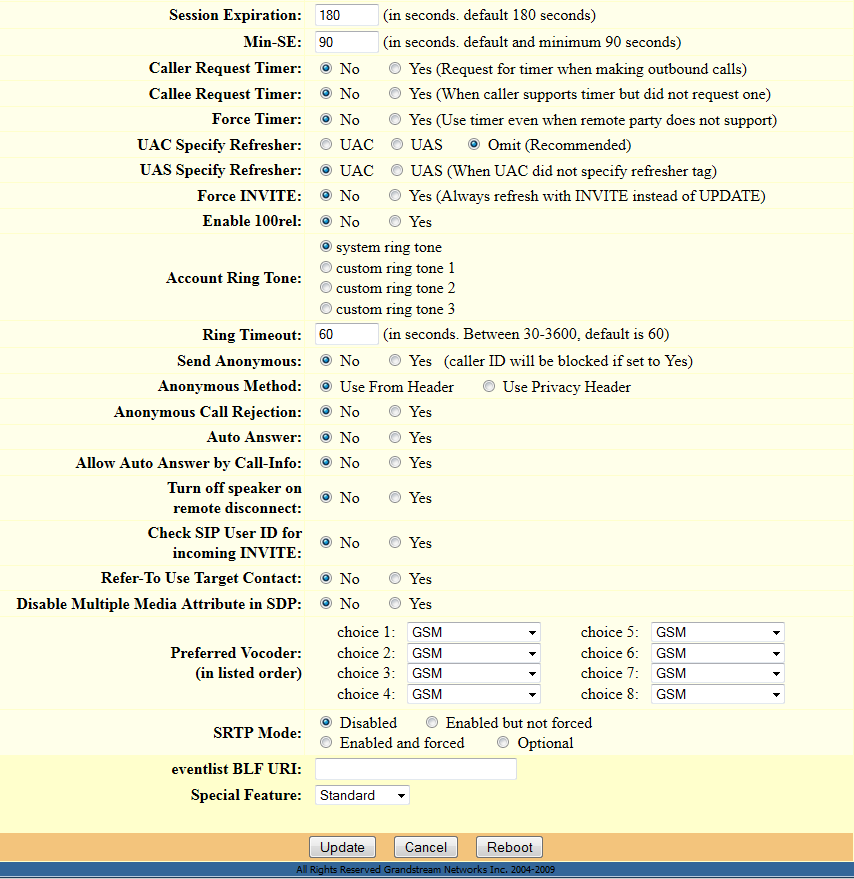Image resolution: width=854 pixels, height=879 pixels.
Task: Select SRTP Mode Disabled
Action: click(x=326, y=722)
